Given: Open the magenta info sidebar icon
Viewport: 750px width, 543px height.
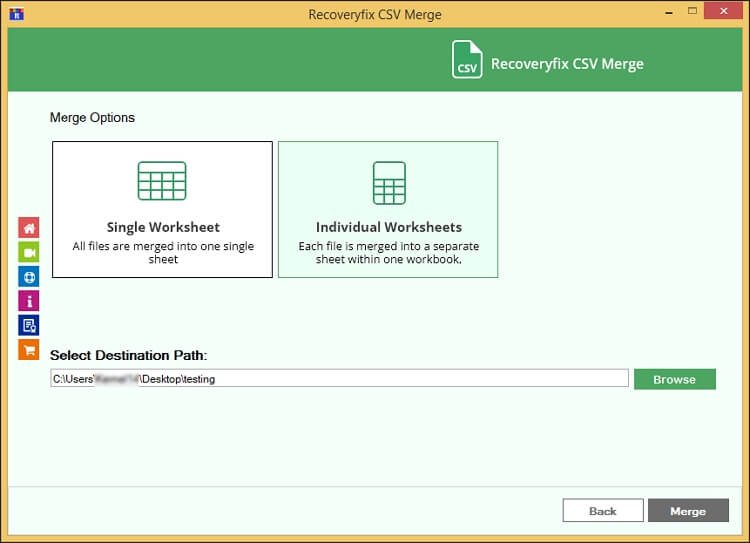Looking at the screenshot, I should (x=29, y=301).
